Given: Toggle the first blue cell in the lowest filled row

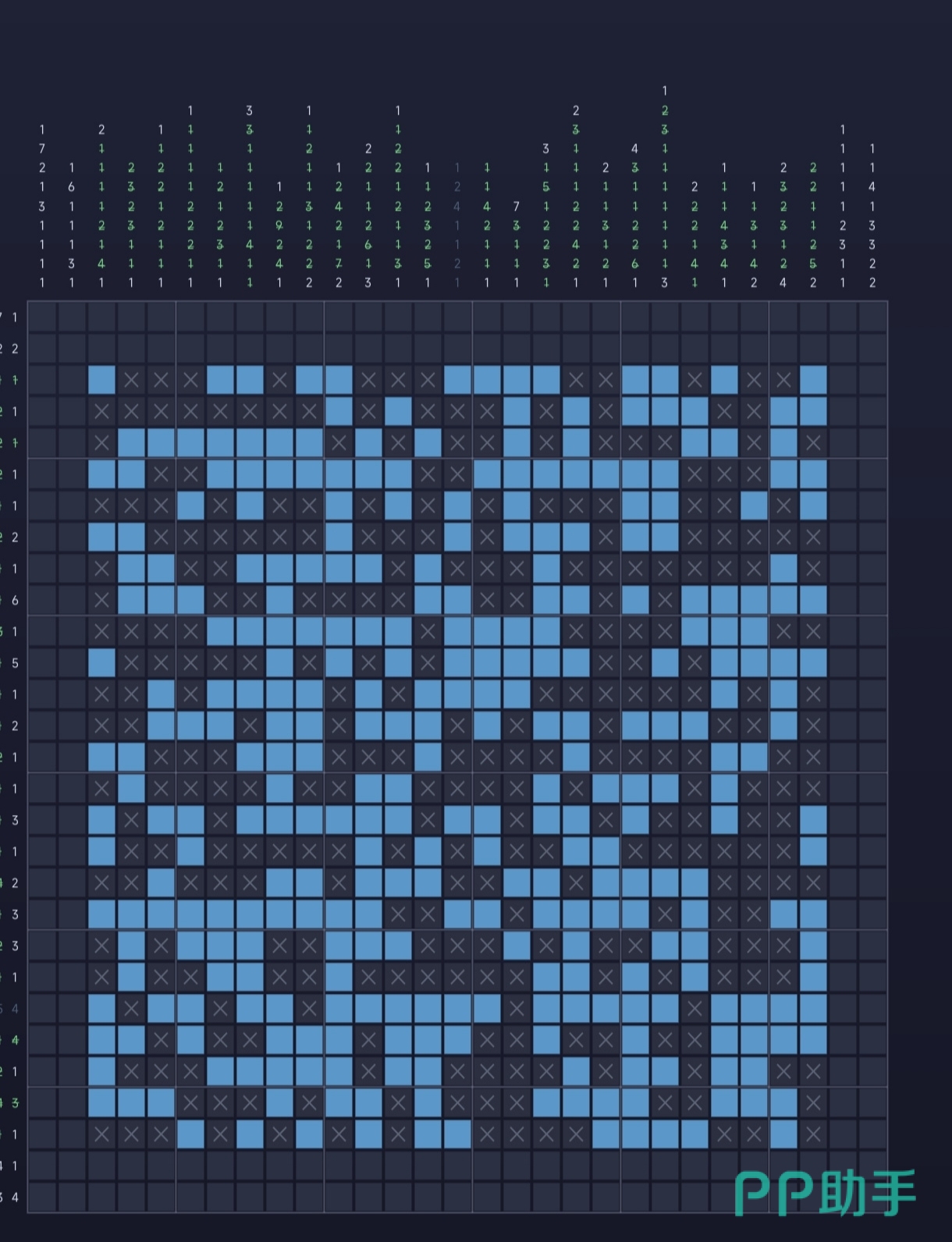Looking at the screenshot, I should (190, 1134).
